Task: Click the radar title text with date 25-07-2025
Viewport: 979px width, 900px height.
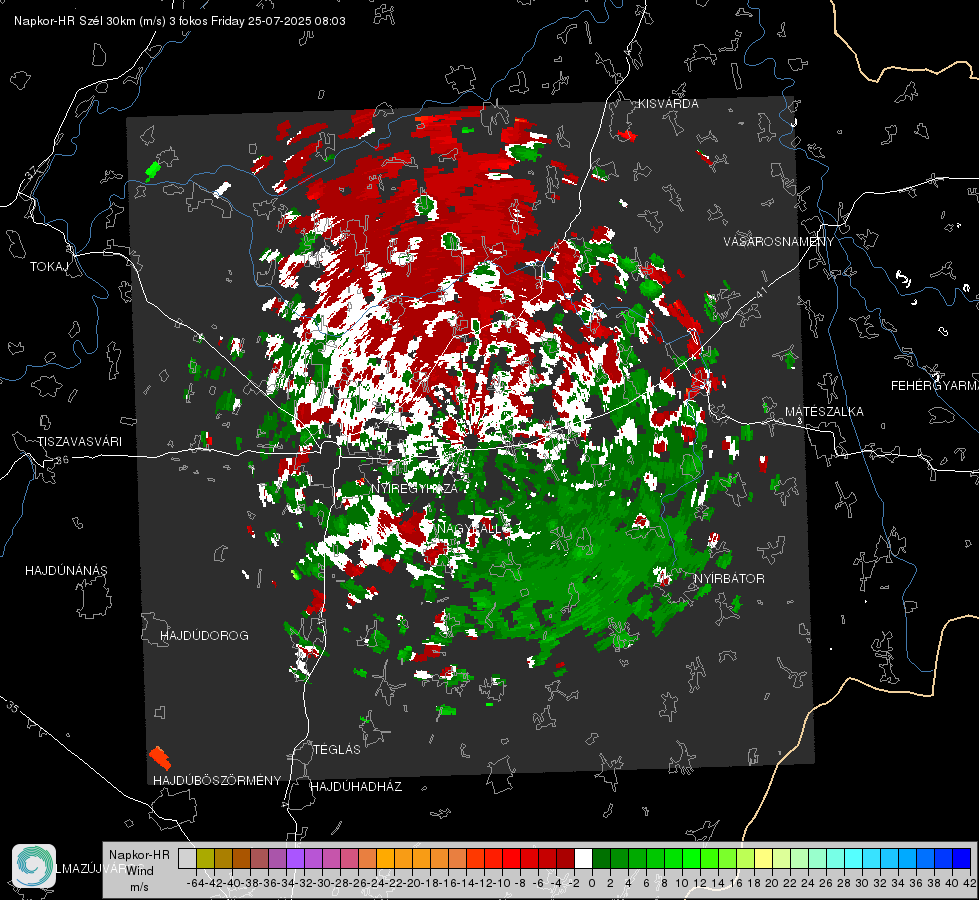Action: pyautogui.click(x=180, y=21)
